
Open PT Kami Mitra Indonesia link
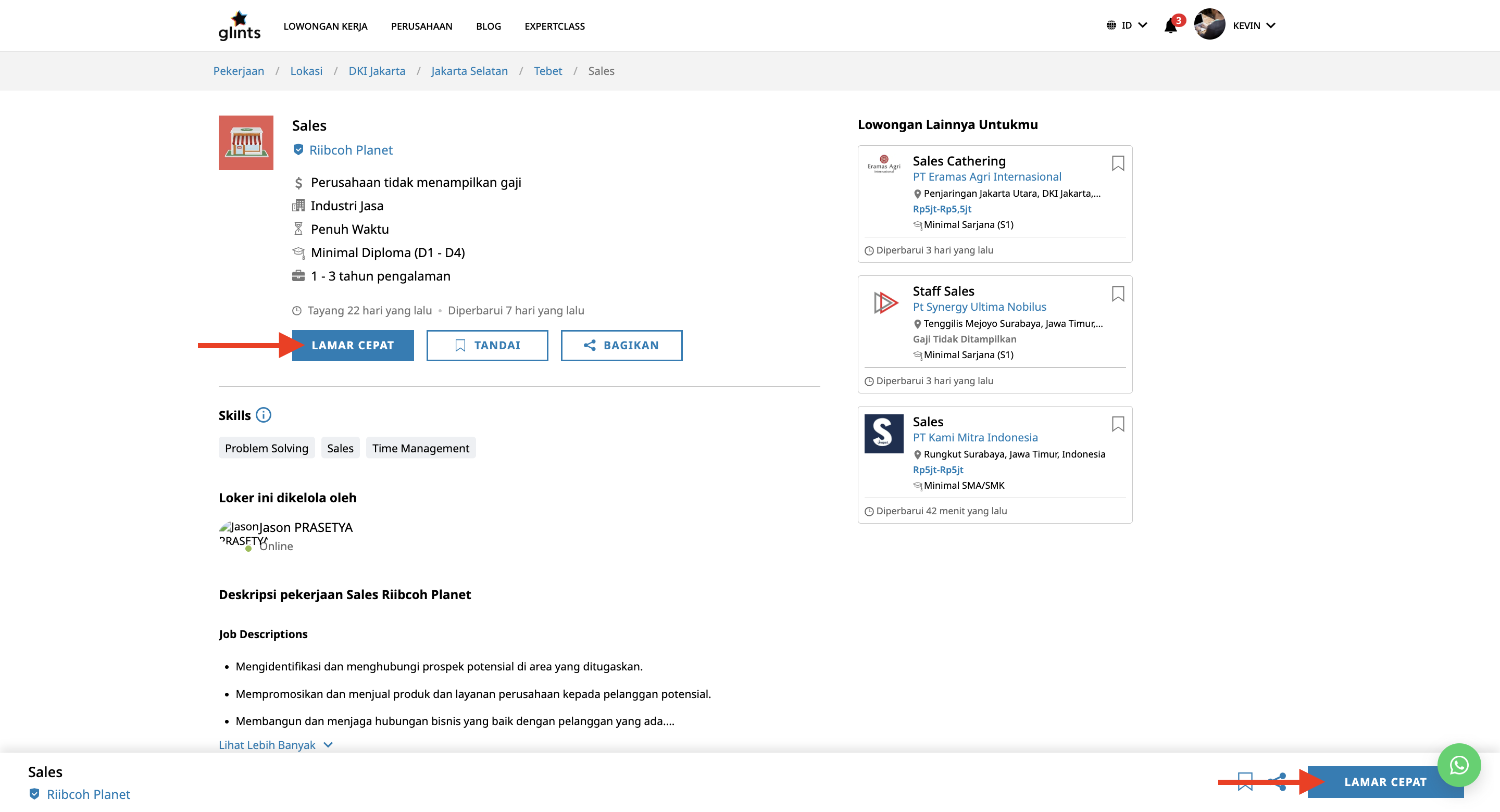pos(976,437)
